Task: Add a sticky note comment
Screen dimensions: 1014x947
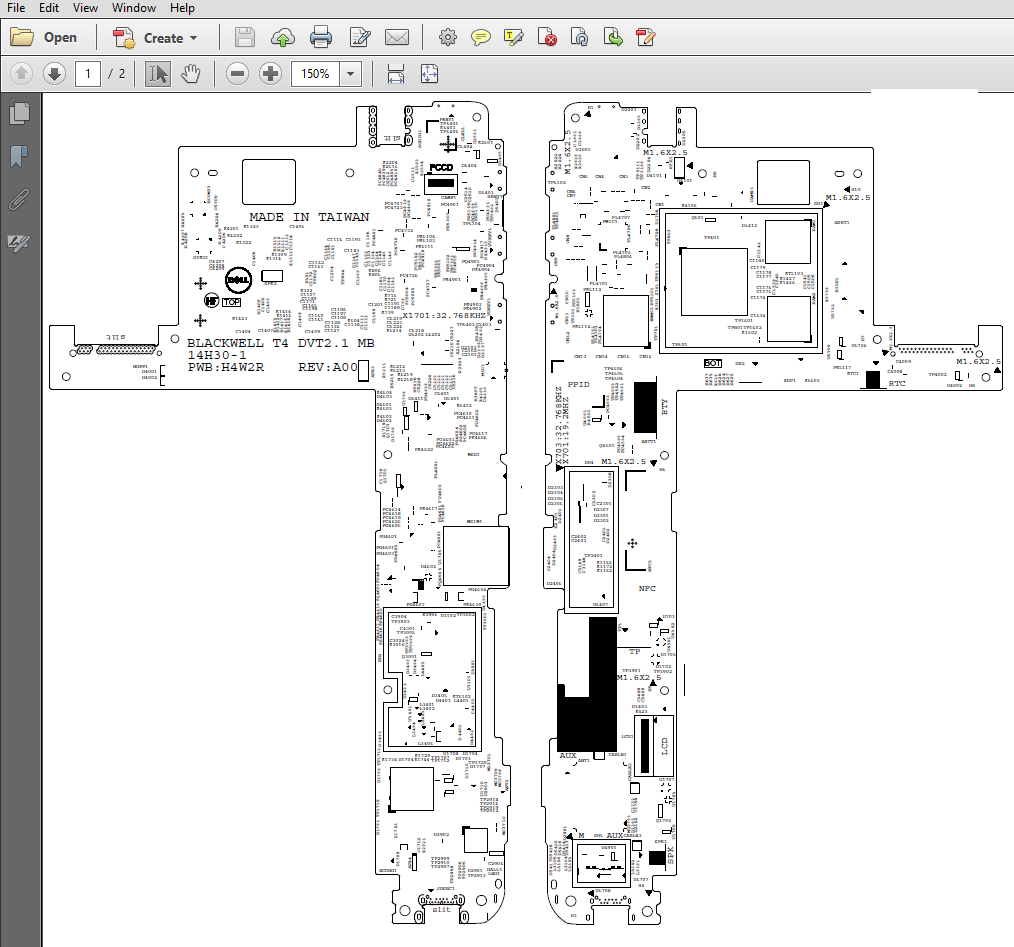Action: point(481,38)
